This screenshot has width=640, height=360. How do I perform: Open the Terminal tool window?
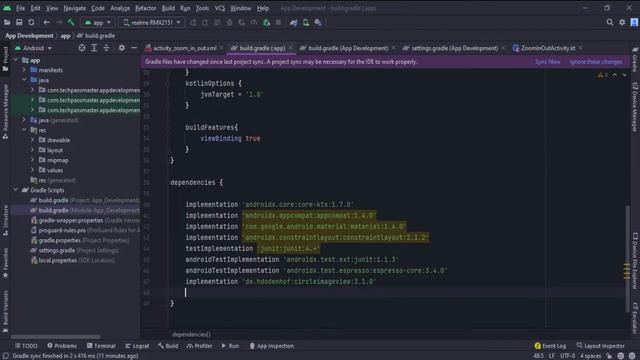point(101,346)
